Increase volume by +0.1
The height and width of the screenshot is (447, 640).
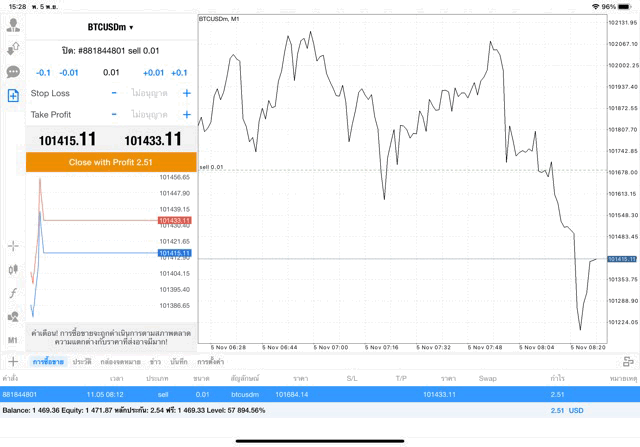tap(179, 72)
